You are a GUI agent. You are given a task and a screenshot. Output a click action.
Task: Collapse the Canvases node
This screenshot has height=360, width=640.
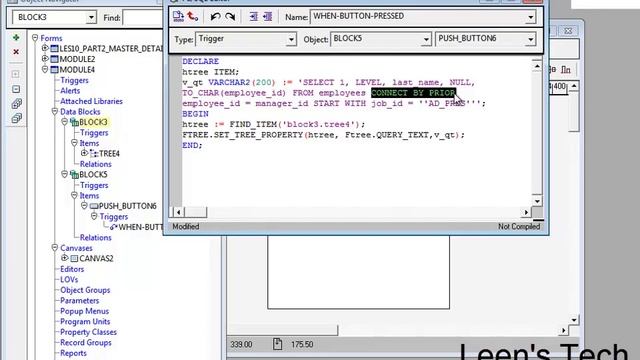pos(55,248)
